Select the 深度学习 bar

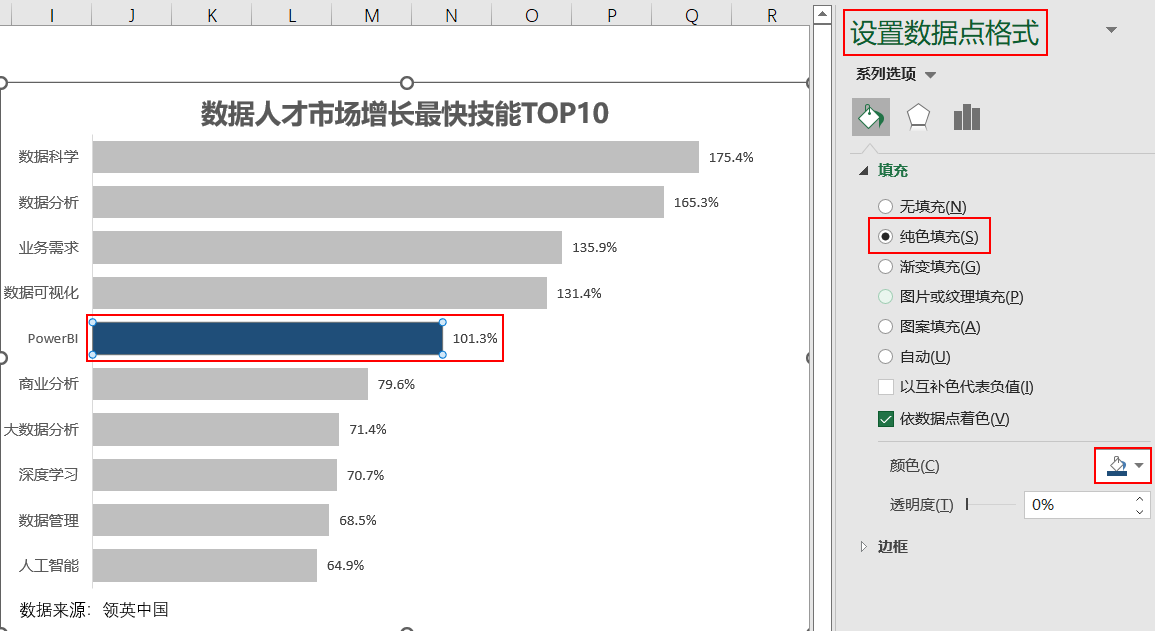tap(214, 475)
